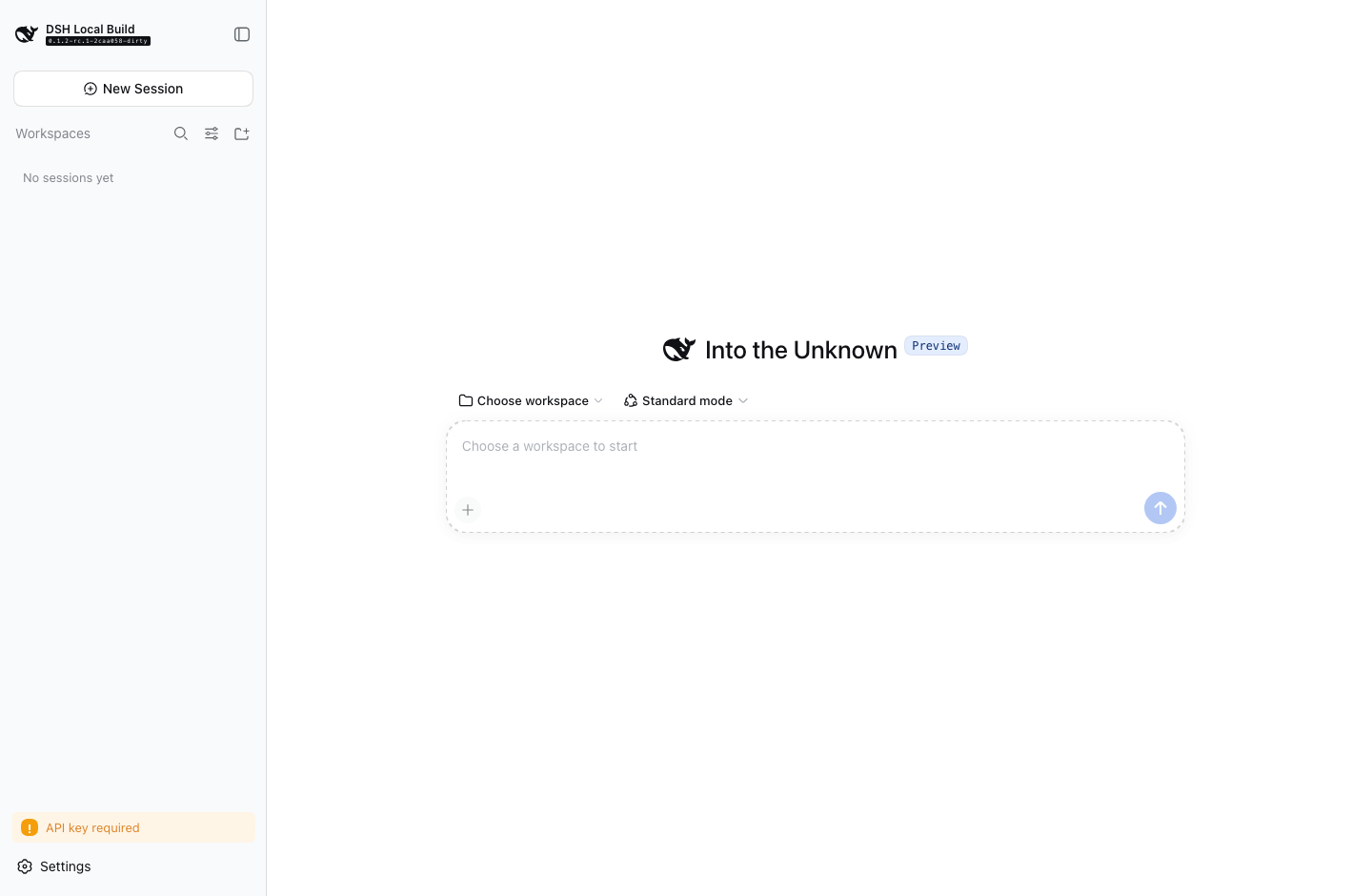Click the build version string under the title
Viewport: 1372px width, 896px height.
[98, 41]
